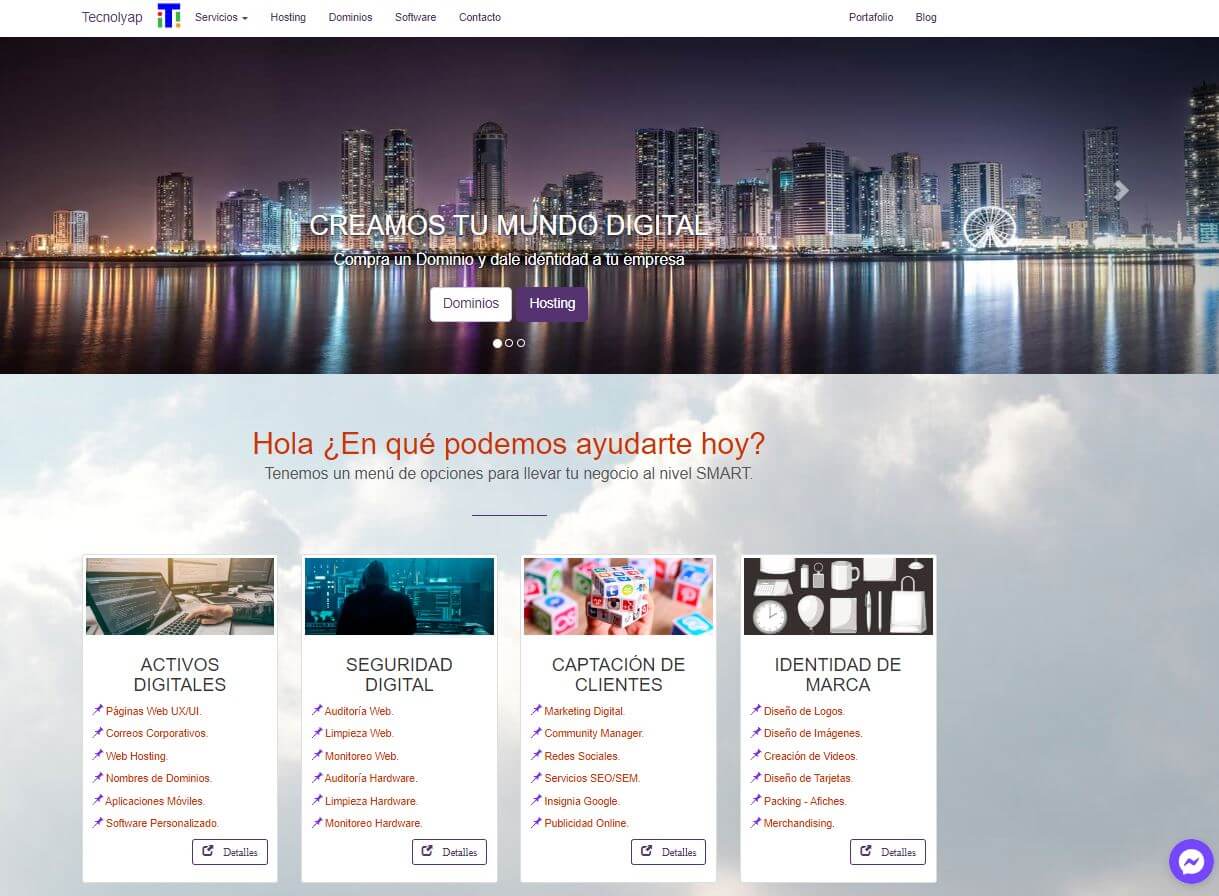Click the Tecnolyap colorful logo icon

pos(169,16)
